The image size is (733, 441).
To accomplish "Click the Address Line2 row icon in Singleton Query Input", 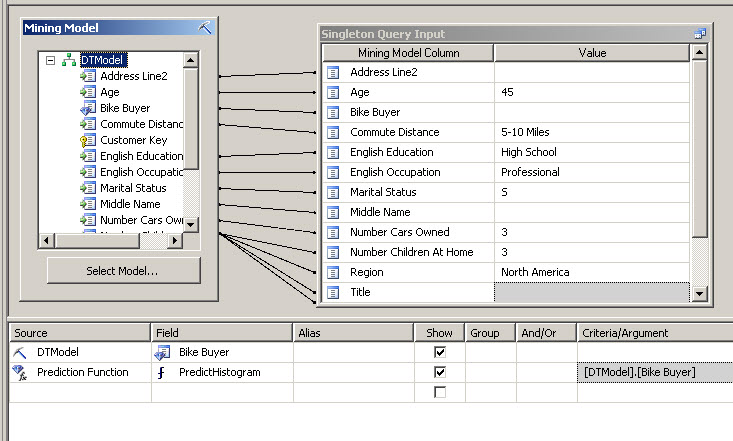I will [333, 72].
